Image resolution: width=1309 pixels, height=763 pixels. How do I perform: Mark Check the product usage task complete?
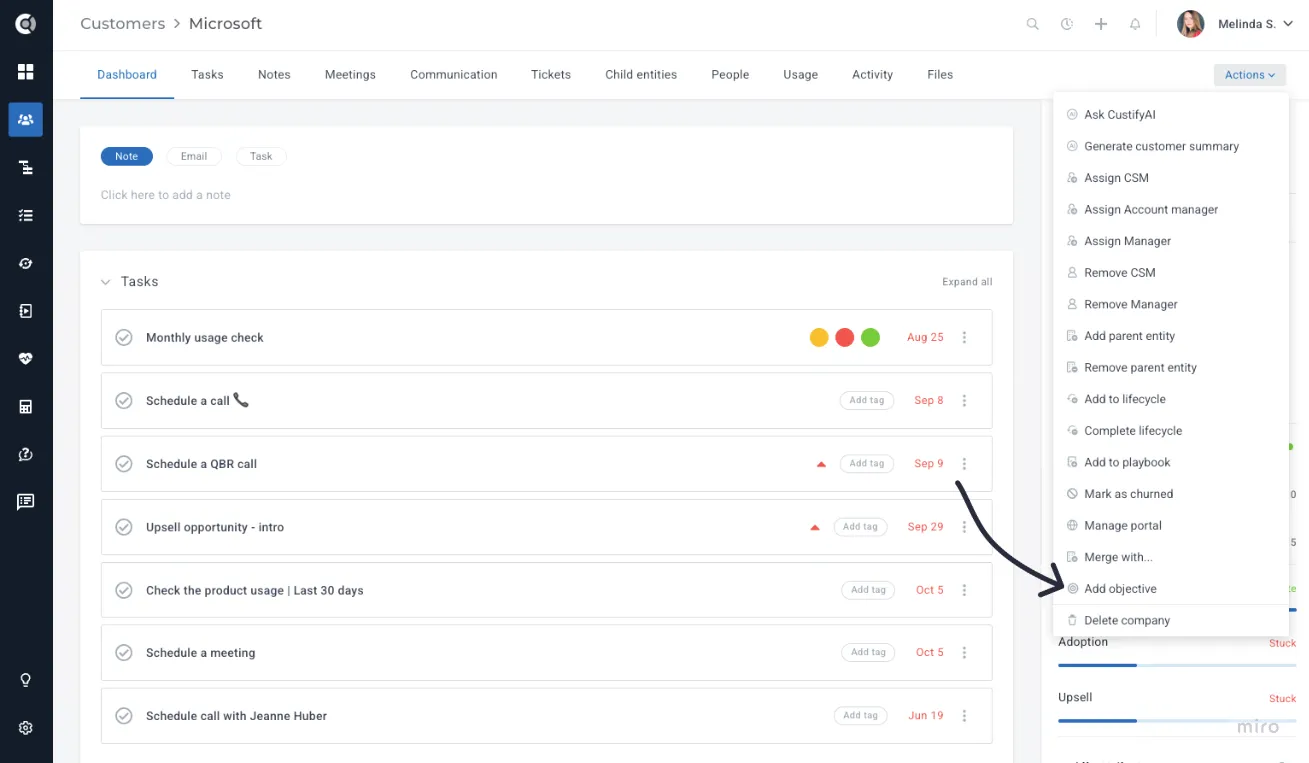tap(124, 590)
